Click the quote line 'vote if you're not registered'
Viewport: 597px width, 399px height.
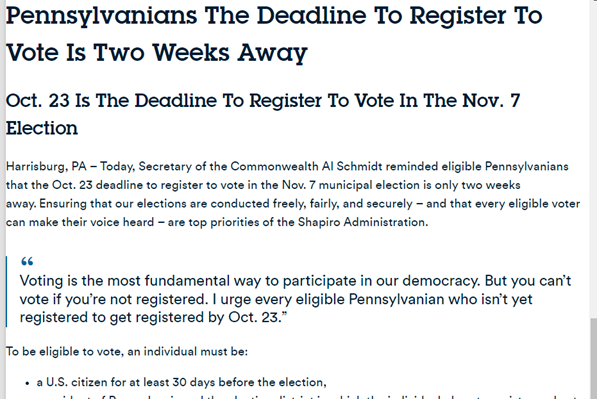[x=276, y=299]
